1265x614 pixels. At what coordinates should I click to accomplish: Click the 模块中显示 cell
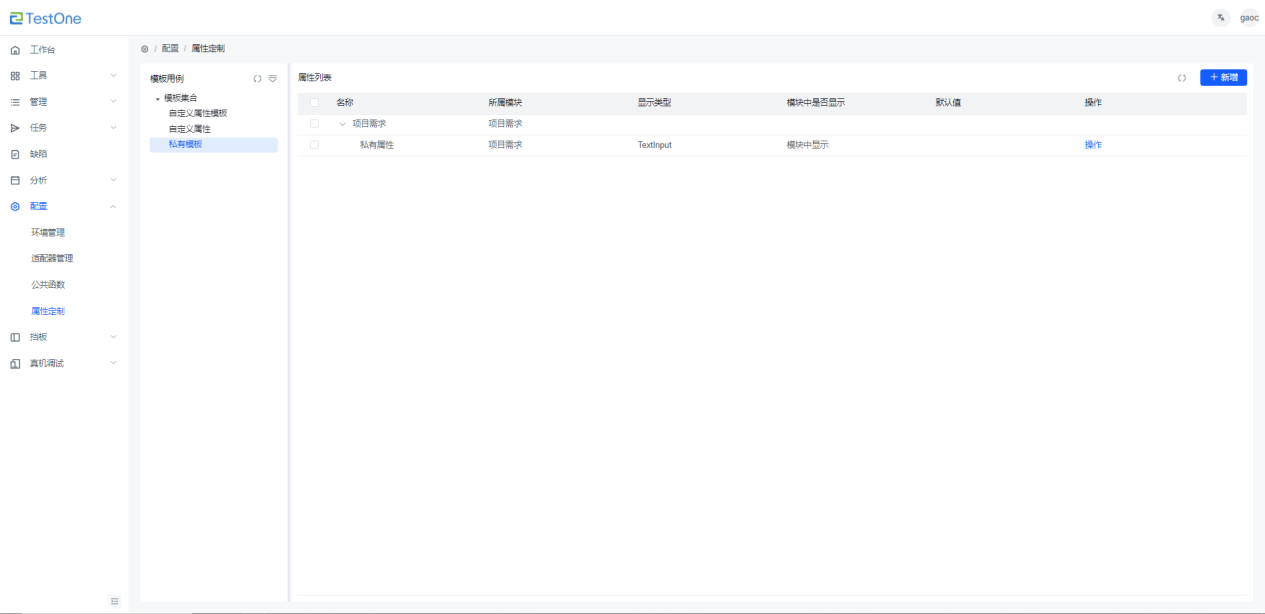808,145
